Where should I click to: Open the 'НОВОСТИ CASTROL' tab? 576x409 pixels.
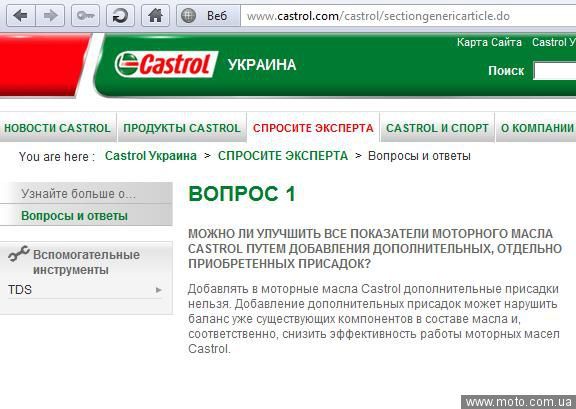[x=57, y=128]
